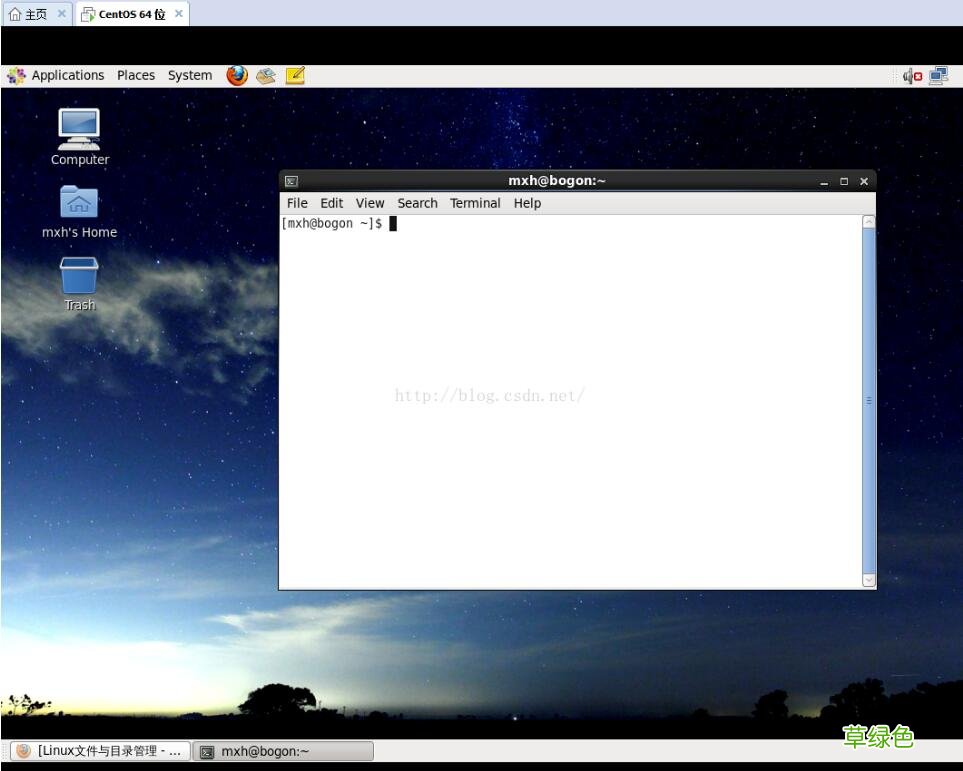Click the terminal window scrollbar
Image resolution: width=963 pixels, height=771 pixels.
[868, 400]
